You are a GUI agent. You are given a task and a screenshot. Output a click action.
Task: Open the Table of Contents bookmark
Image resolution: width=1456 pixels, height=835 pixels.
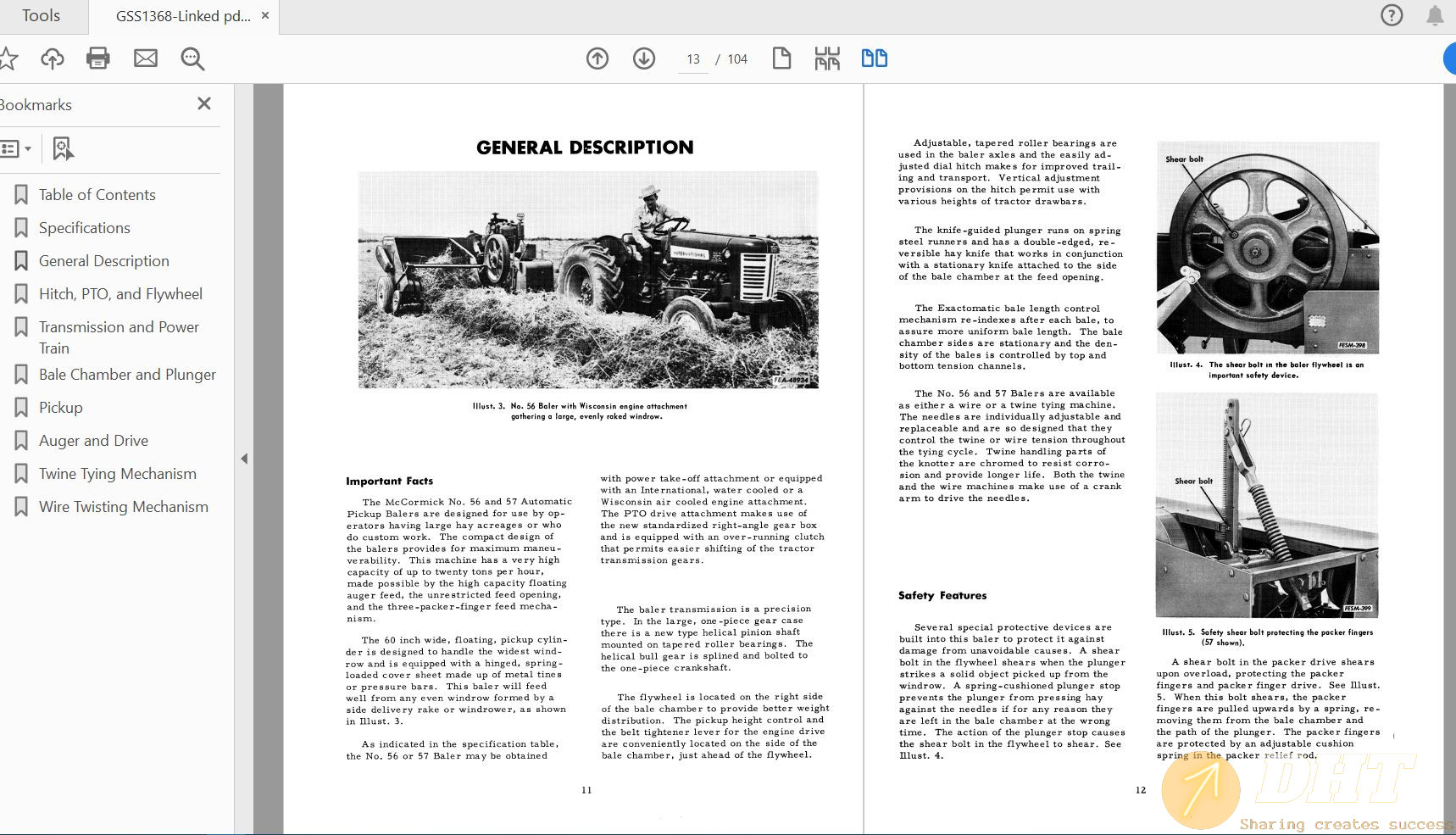tap(97, 195)
